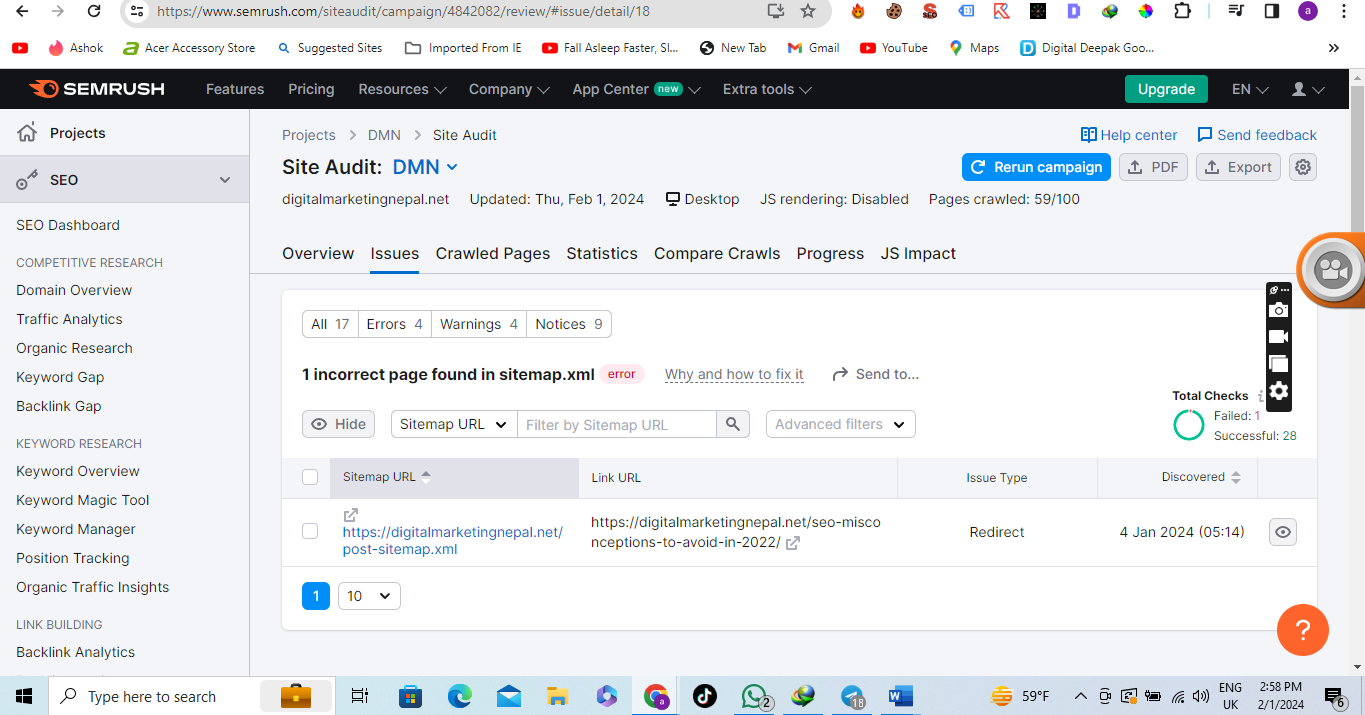Open external link icon after seo-misconceptions URL
Screen dimensions: 1365x715
(x=793, y=543)
